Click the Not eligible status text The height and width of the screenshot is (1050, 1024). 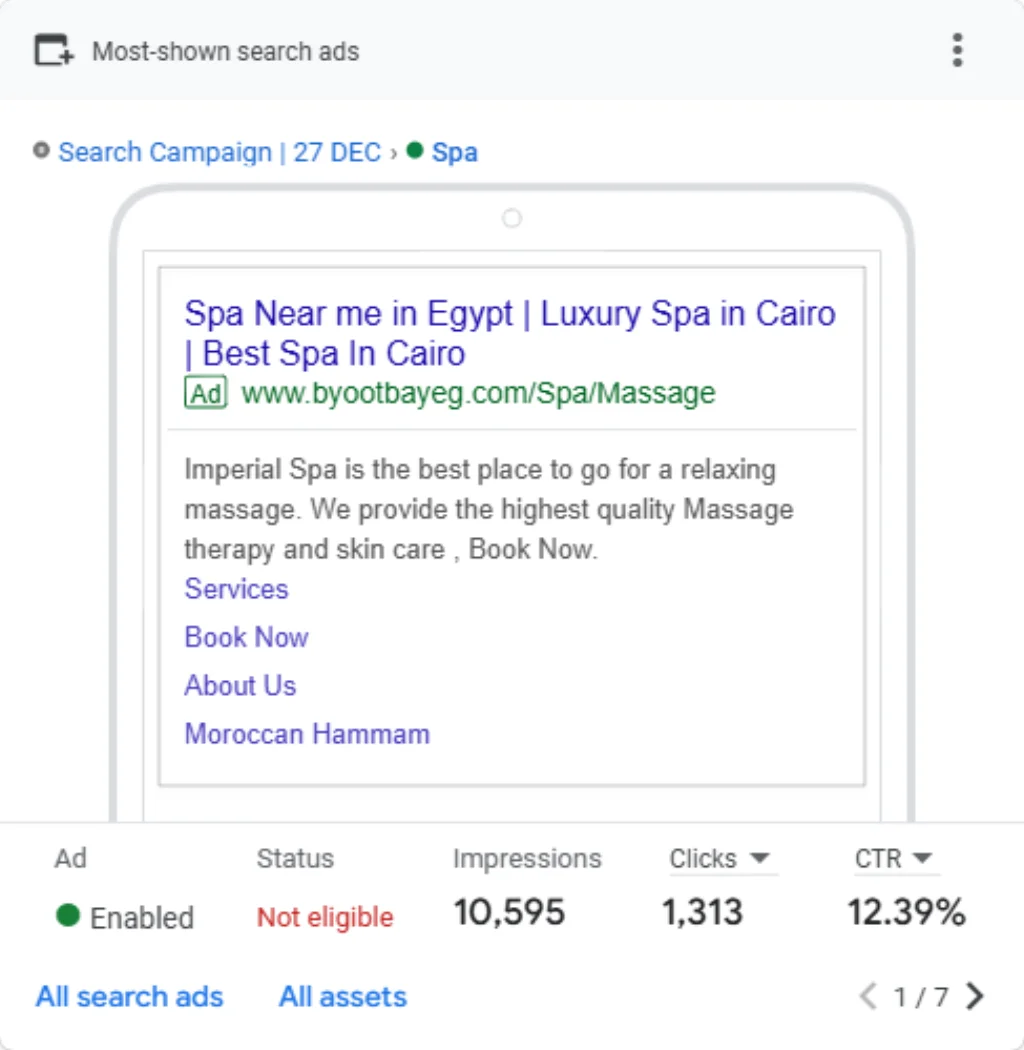pyautogui.click(x=325, y=917)
